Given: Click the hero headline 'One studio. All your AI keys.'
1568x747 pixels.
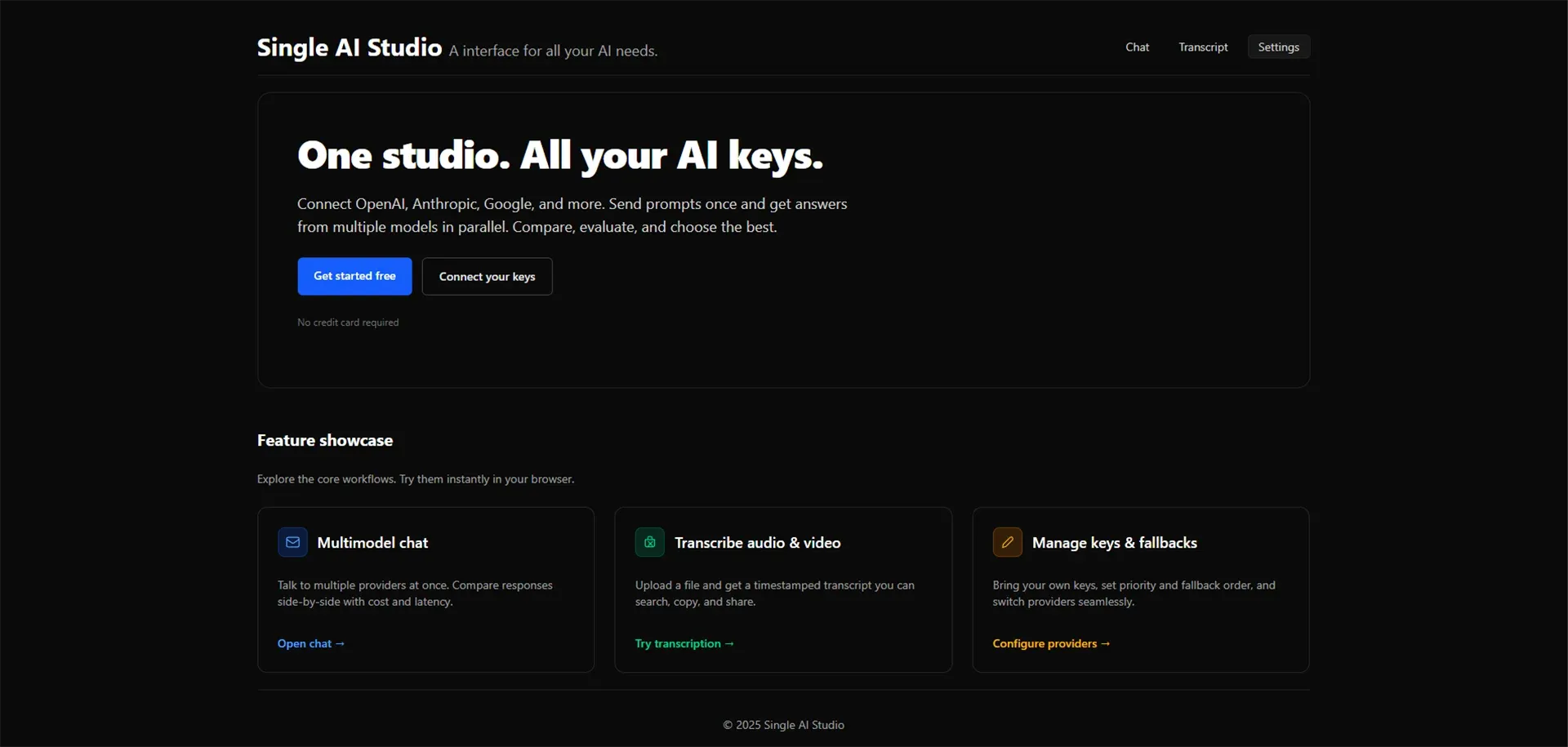Looking at the screenshot, I should tap(559, 155).
